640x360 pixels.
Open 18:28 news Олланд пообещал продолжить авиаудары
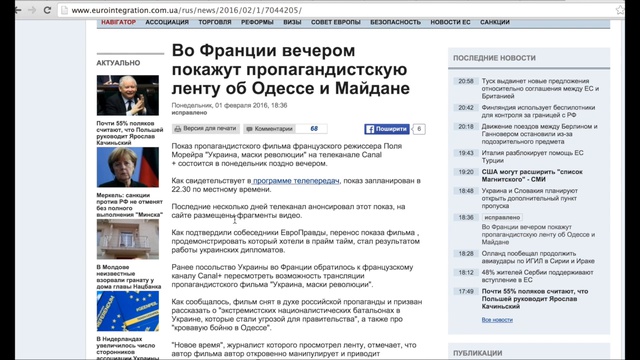click(x=538, y=257)
